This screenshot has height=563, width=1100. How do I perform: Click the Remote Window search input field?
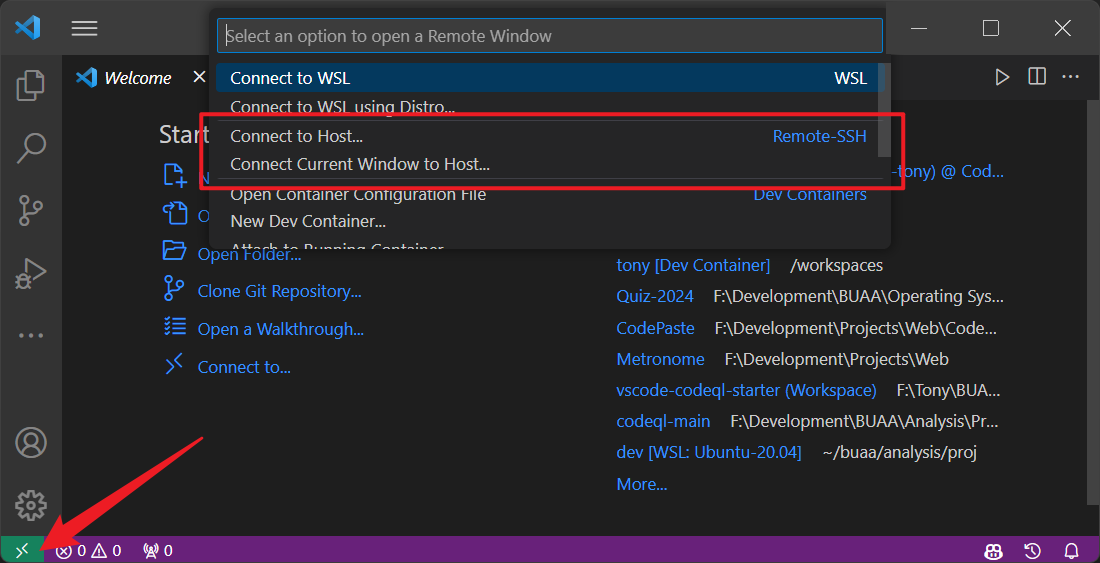pos(549,36)
